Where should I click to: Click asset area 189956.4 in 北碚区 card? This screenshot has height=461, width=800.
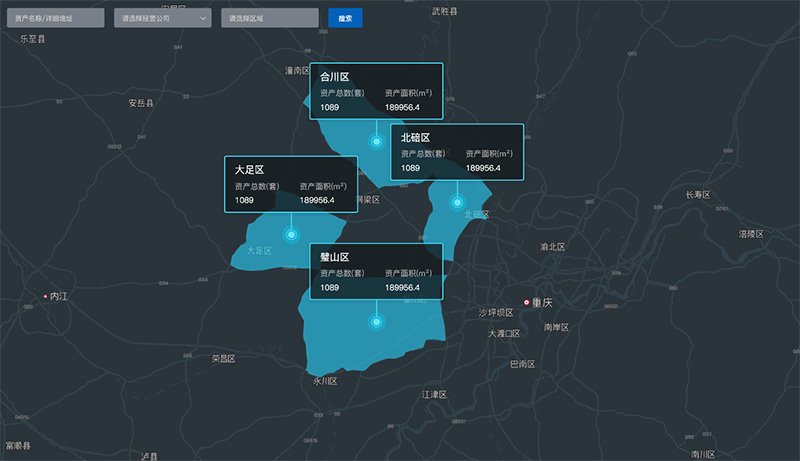(483, 168)
